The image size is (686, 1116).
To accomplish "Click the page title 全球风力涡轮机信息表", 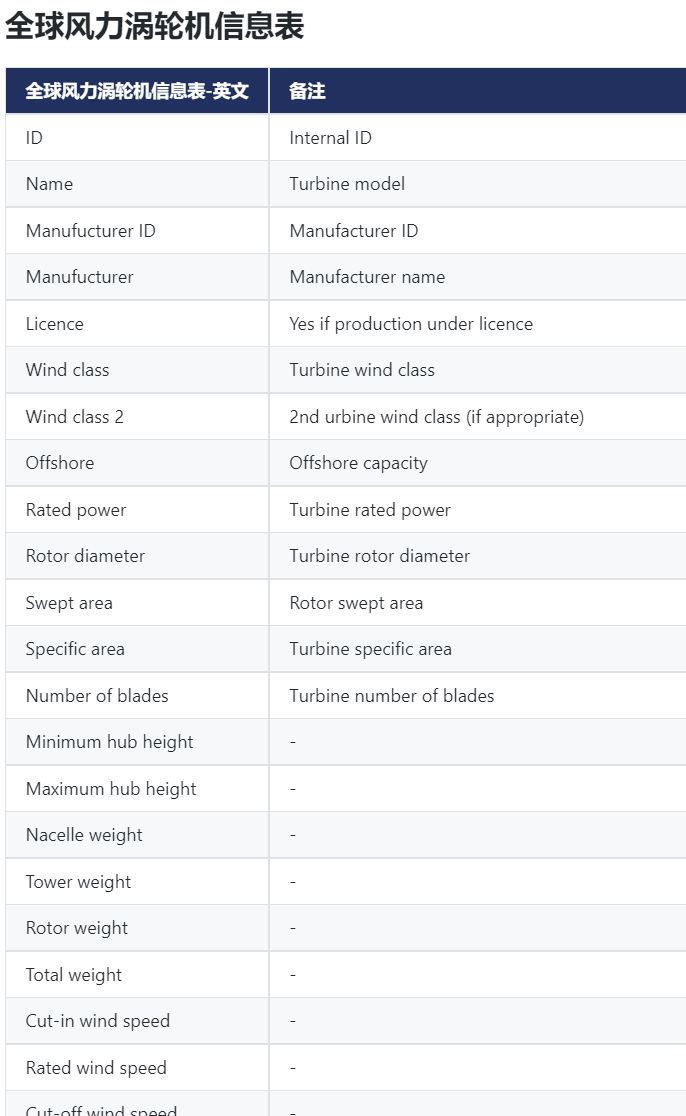I will coord(155,26).
